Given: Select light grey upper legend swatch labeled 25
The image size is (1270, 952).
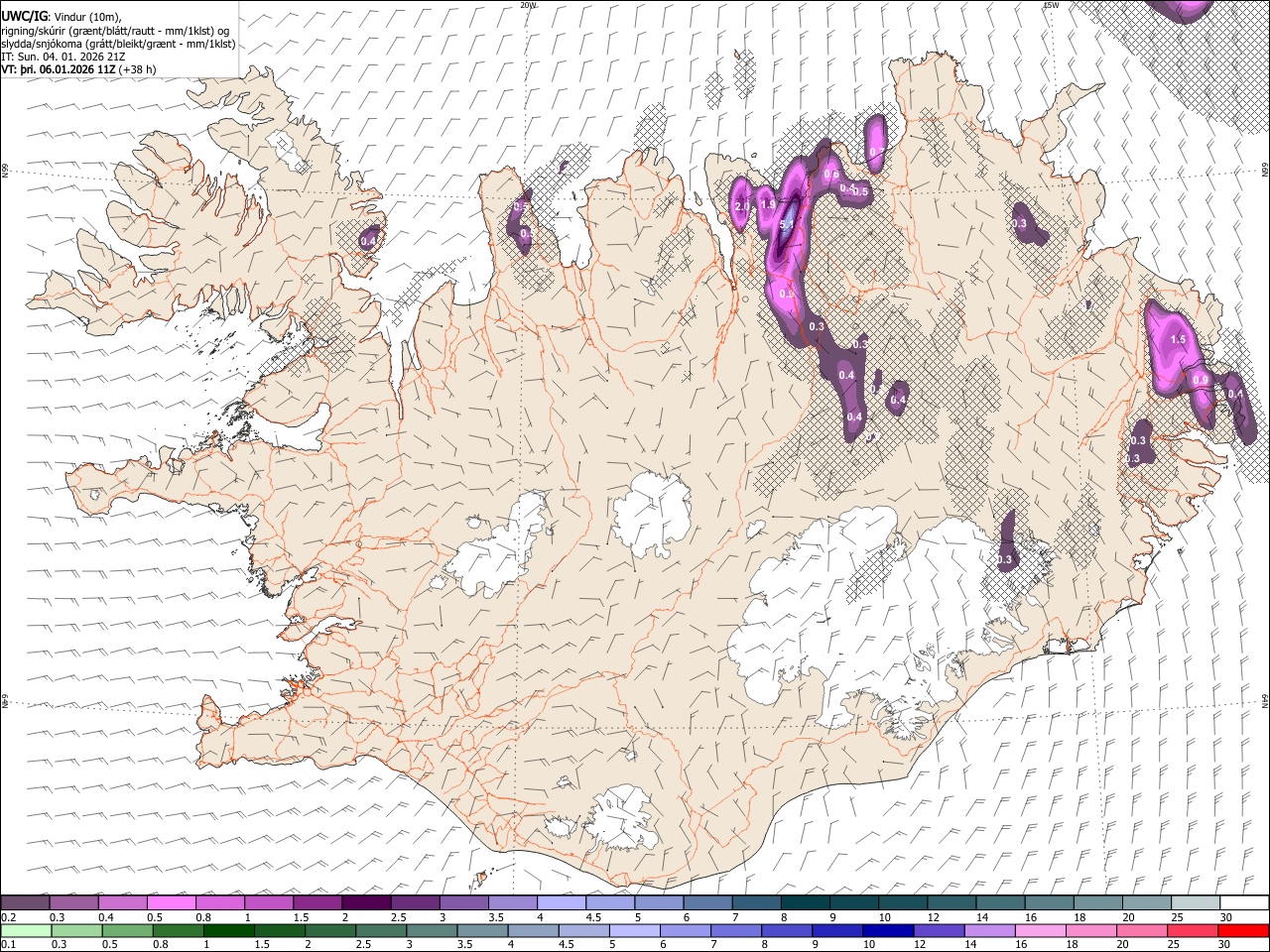Looking at the screenshot, I should tap(1196, 903).
